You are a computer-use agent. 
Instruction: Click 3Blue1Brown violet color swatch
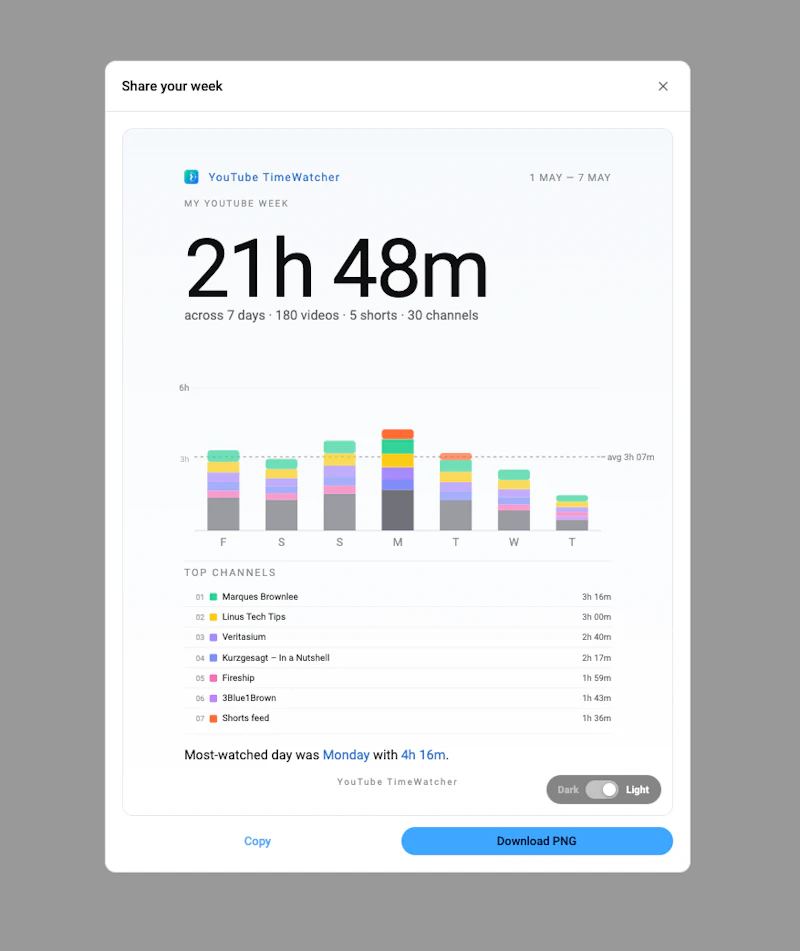pyautogui.click(x=213, y=698)
